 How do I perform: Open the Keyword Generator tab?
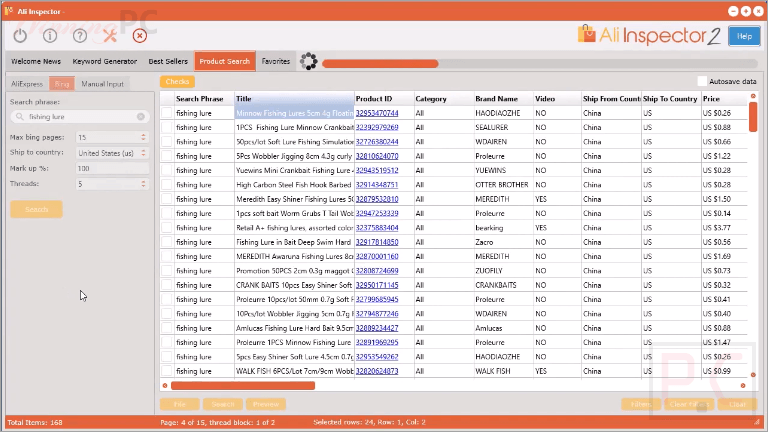[x=105, y=61]
